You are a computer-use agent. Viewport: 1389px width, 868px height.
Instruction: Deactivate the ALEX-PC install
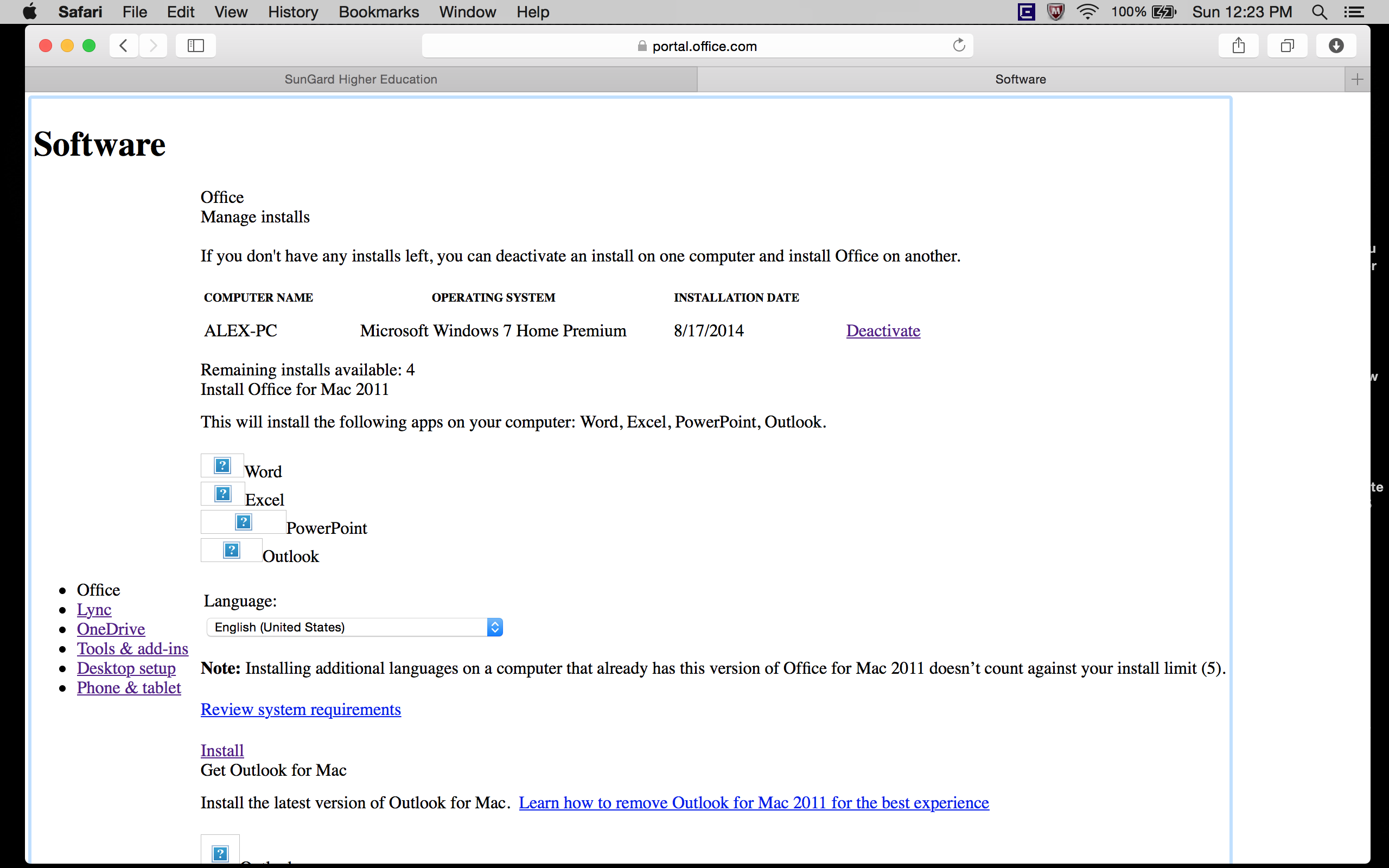point(883,330)
